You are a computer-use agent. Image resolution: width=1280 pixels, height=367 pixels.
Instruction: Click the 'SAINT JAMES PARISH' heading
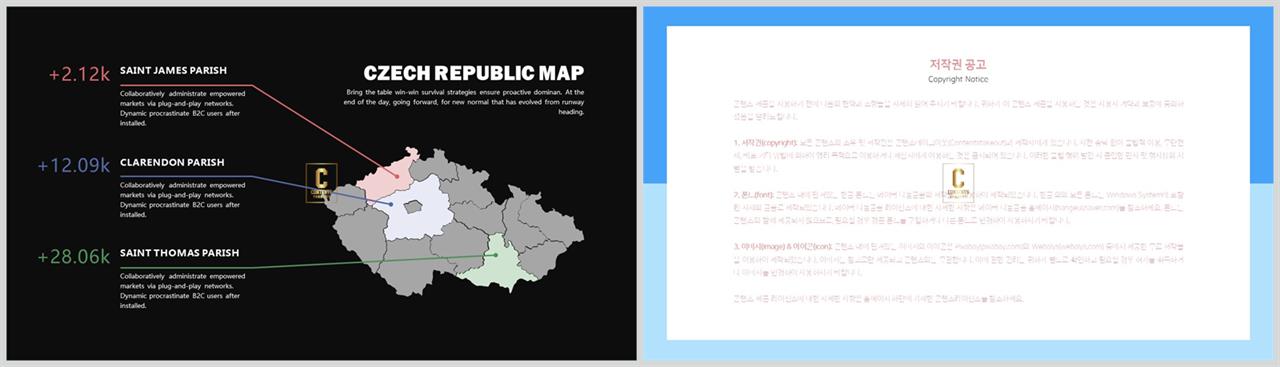pos(173,71)
